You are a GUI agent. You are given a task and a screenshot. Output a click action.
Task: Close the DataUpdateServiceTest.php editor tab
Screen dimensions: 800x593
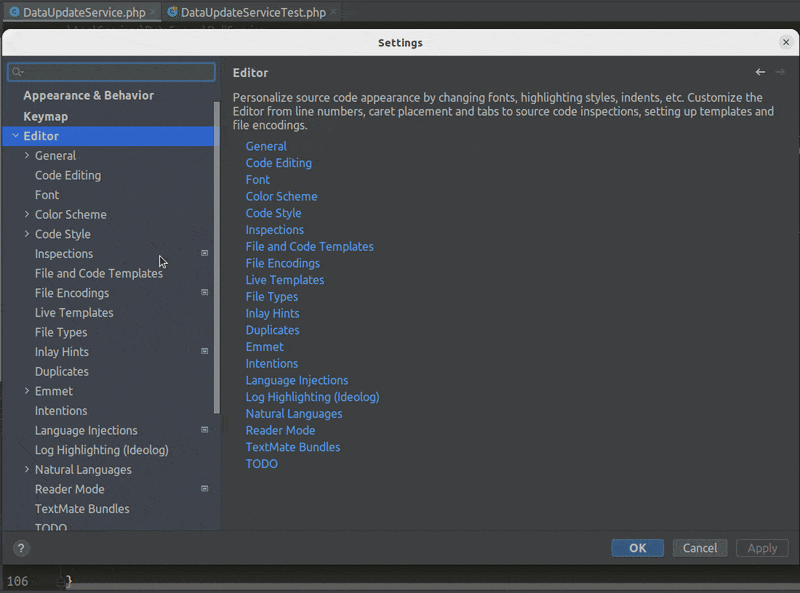pyautogui.click(x=333, y=12)
